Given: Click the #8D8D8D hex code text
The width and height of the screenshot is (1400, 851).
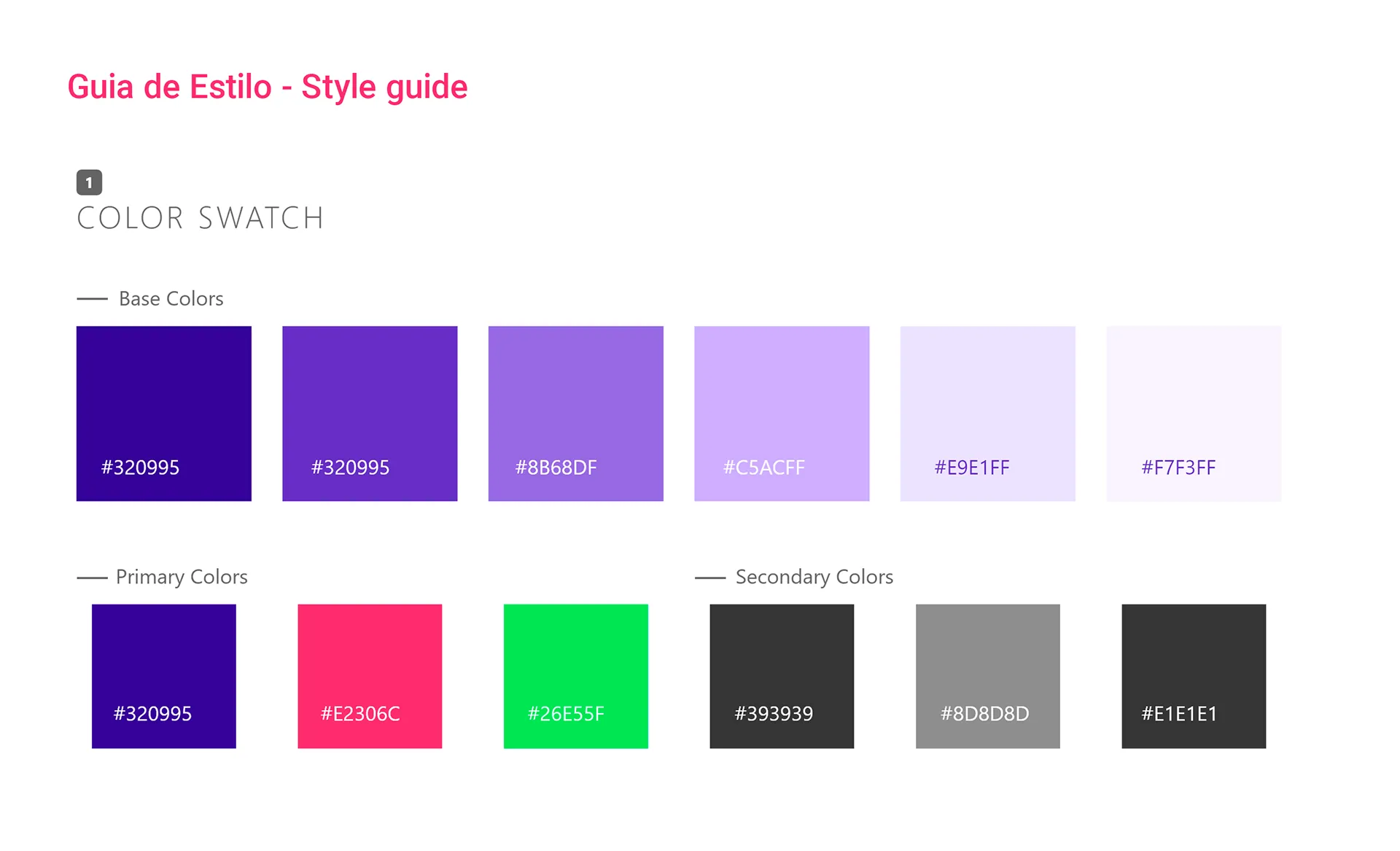Looking at the screenshot, I should tap(984, 713).
